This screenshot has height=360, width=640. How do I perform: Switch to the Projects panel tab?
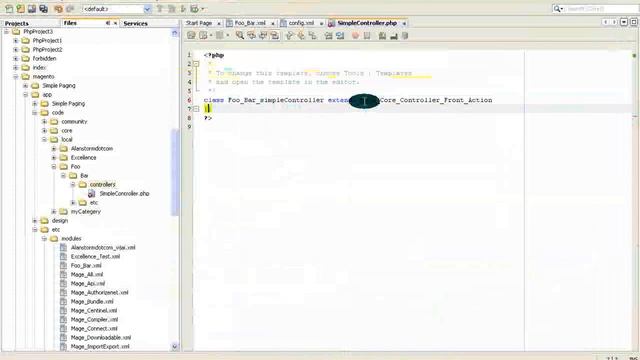coord(17,23)
